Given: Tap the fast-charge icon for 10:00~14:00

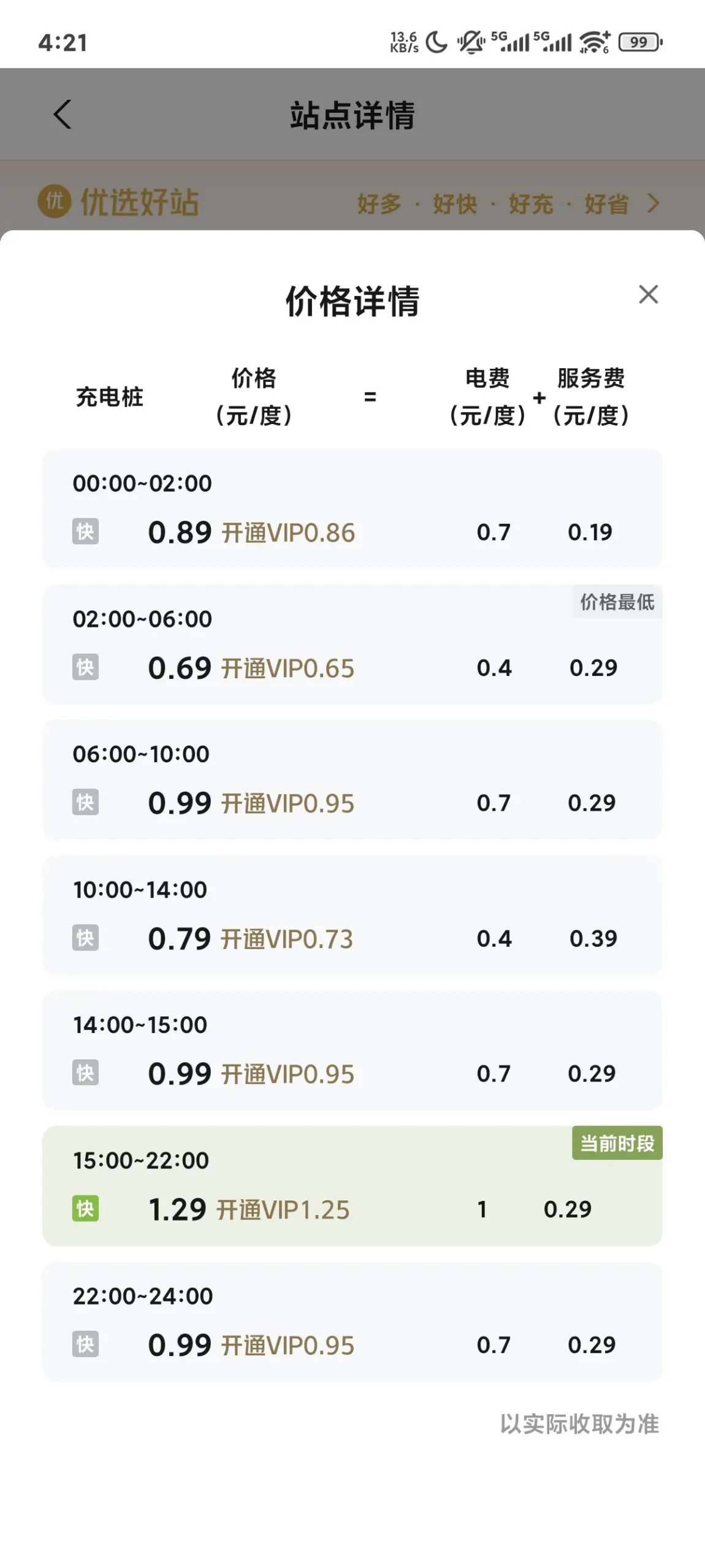Looking at the screenshot, I should (85, 937).
